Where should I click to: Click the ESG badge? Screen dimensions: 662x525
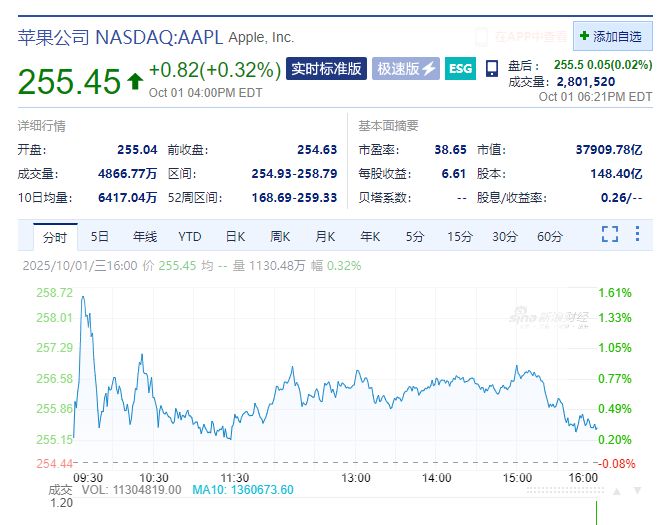click(460, 69)
